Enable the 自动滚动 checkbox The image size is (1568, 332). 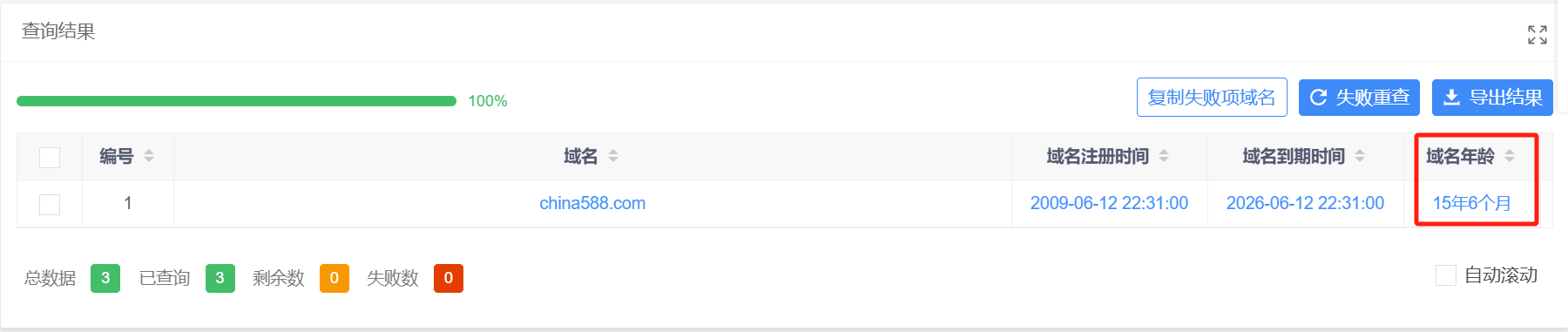[1446, 275]
